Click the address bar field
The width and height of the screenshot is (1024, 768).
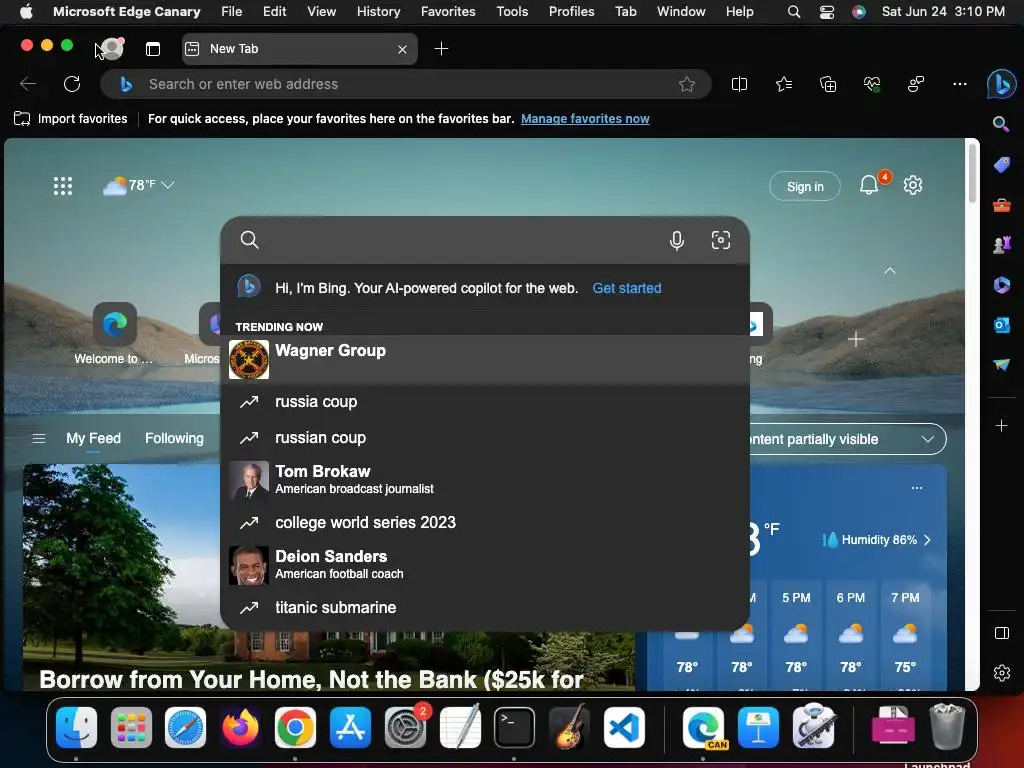pos(405,84)
